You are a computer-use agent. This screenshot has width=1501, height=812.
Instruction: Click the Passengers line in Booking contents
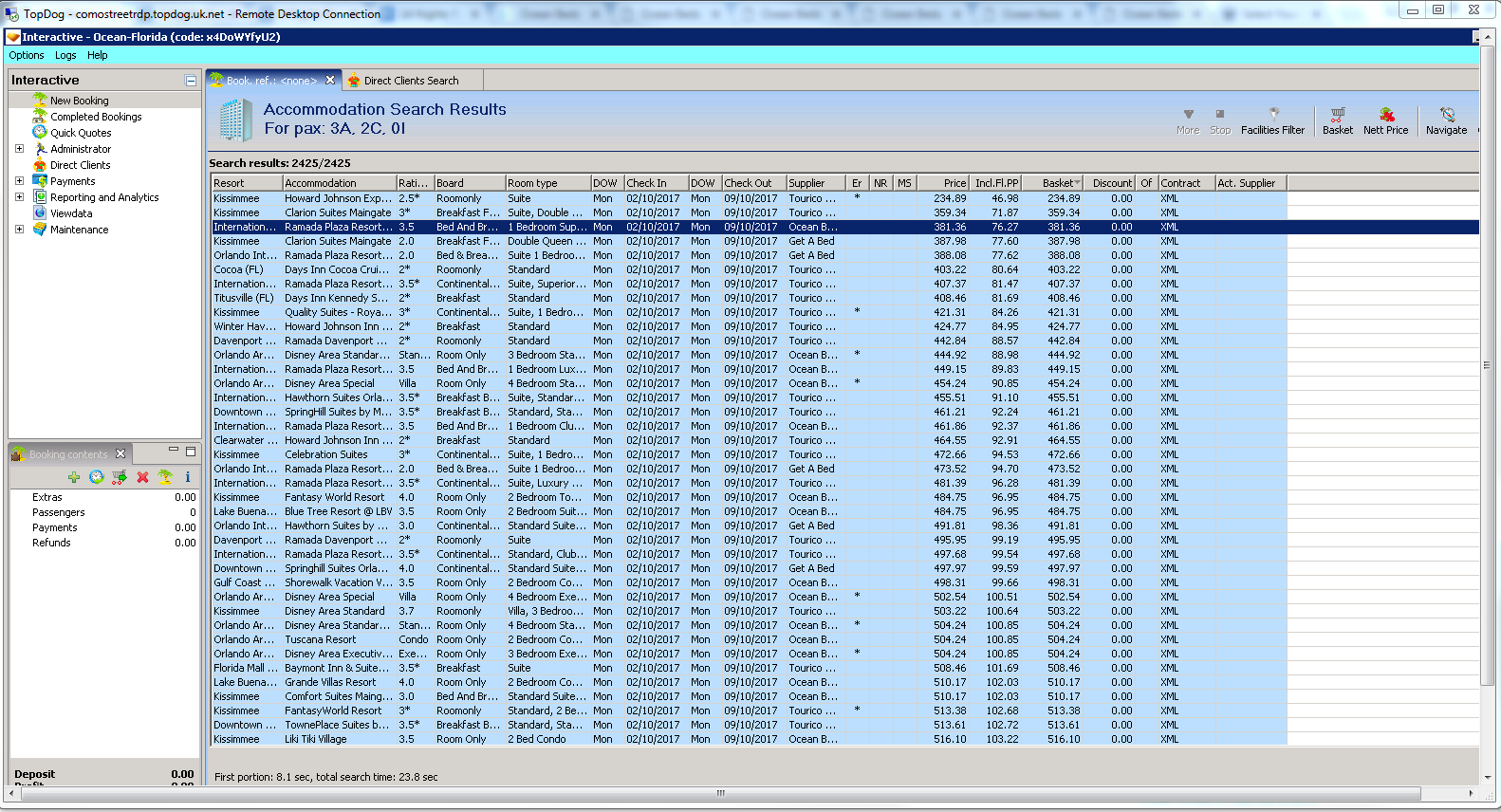tap(104, 512)
